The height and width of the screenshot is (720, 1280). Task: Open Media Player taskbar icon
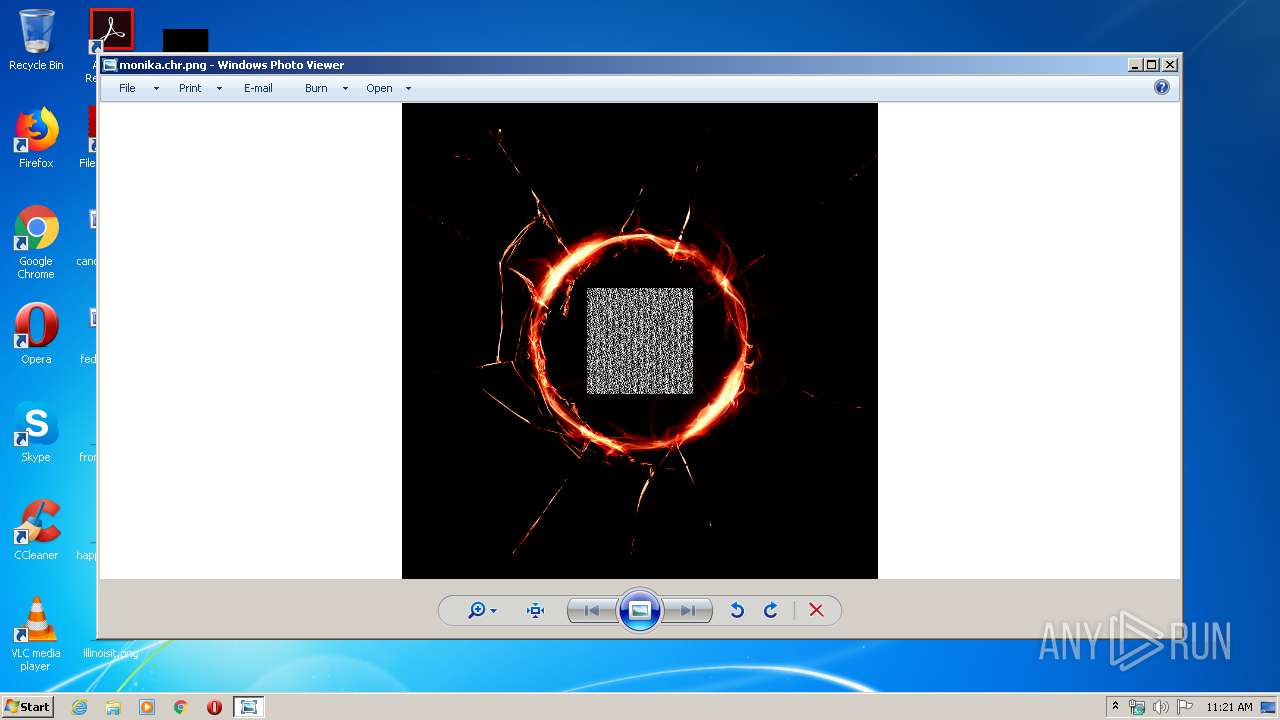pyautogui.click(x=147, y=707)
